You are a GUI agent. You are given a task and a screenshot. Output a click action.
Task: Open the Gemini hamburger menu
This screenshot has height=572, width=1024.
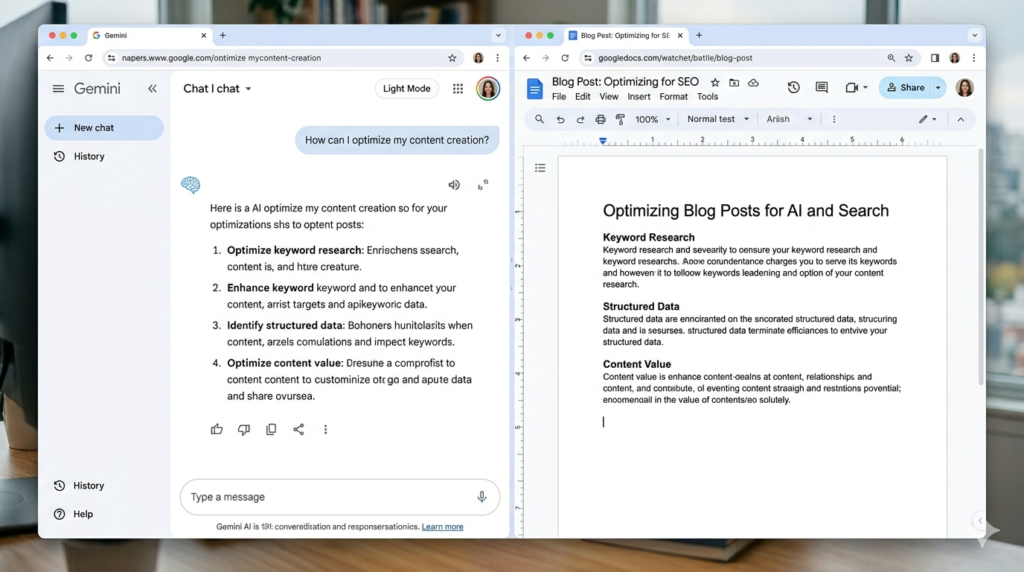point(58,88)
